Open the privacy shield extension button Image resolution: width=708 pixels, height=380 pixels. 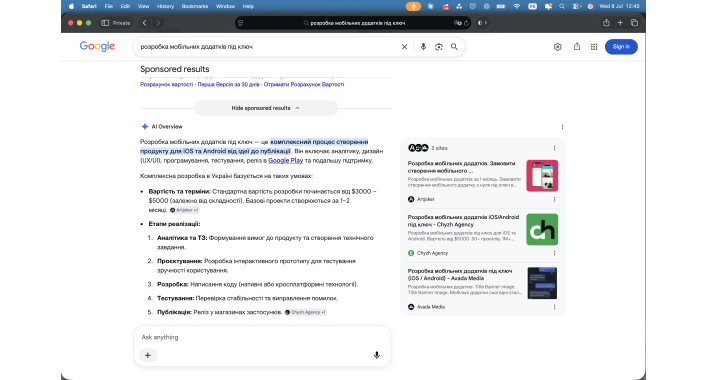(x=482, y=23)
